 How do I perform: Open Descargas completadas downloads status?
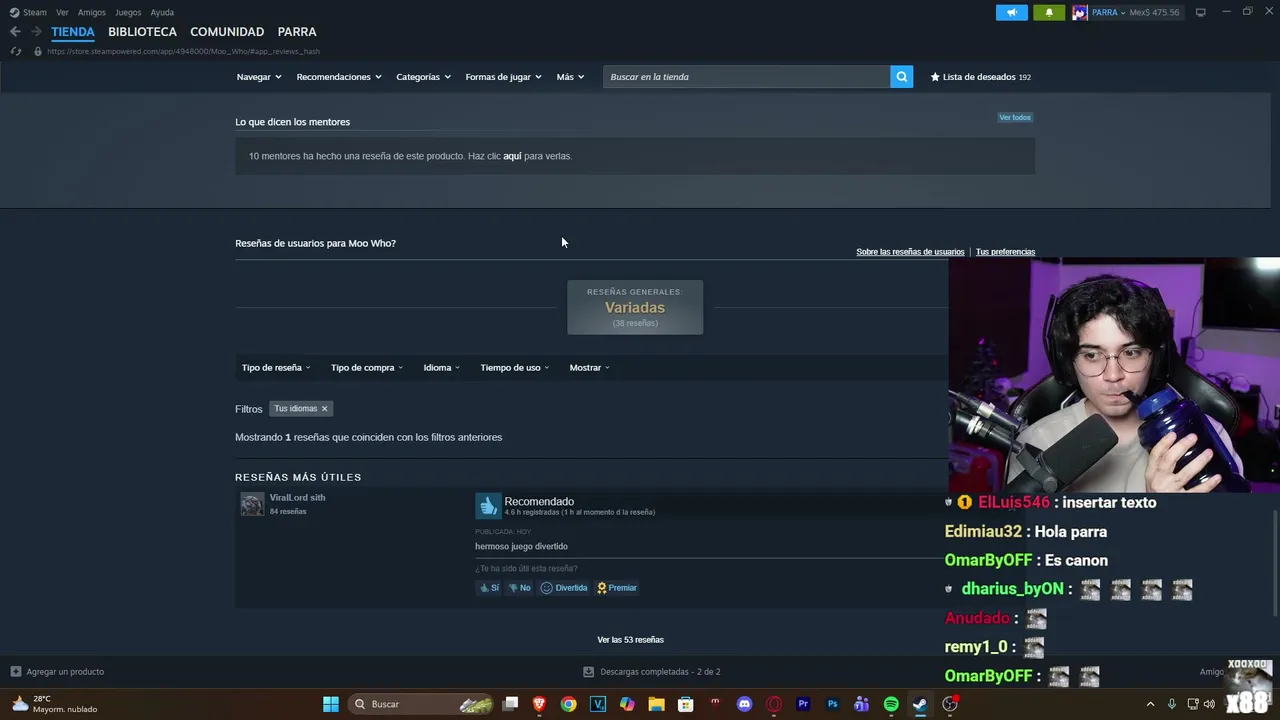coord(652,672)
